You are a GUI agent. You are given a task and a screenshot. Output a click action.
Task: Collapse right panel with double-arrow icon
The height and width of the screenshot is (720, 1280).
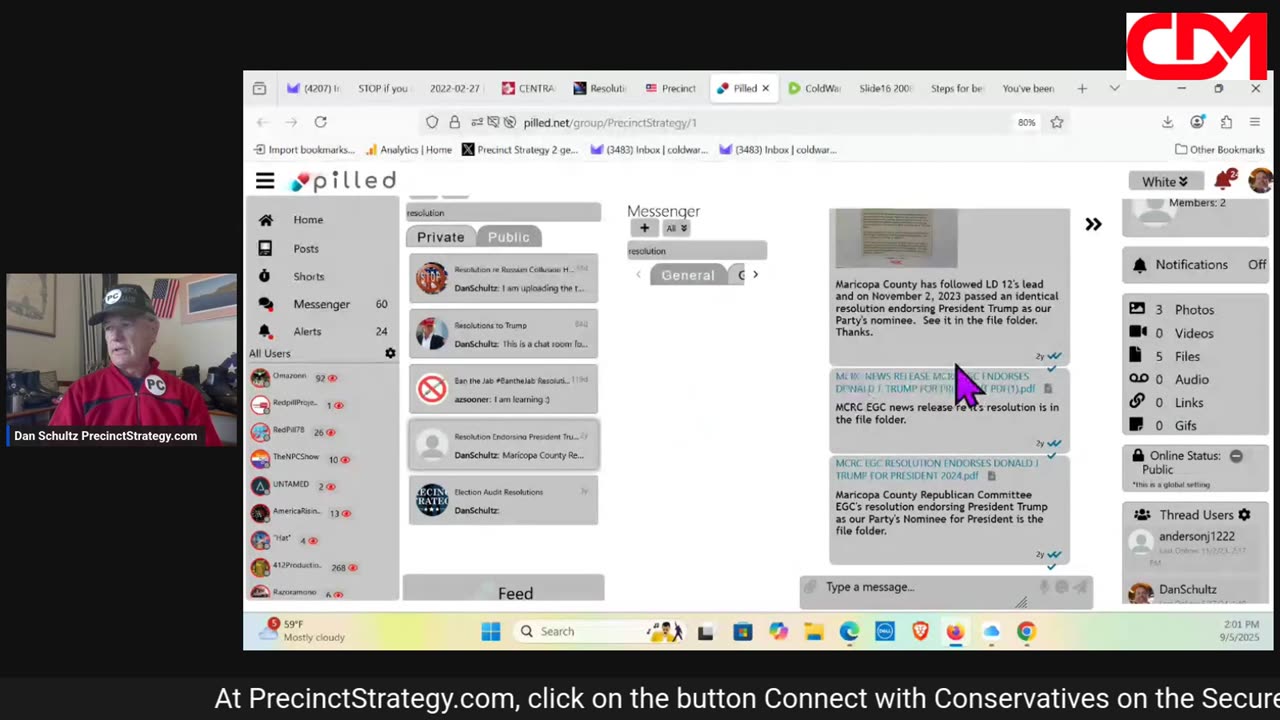(1093, 224)
